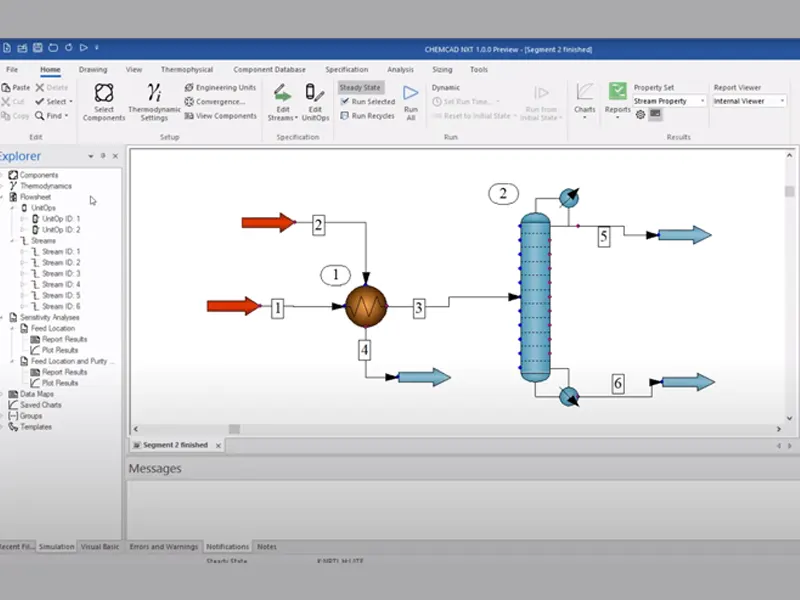This screenshot has width=800, height=600.
Task: Close Segment 2 finished document tab
Action: (x=218, y=445)
